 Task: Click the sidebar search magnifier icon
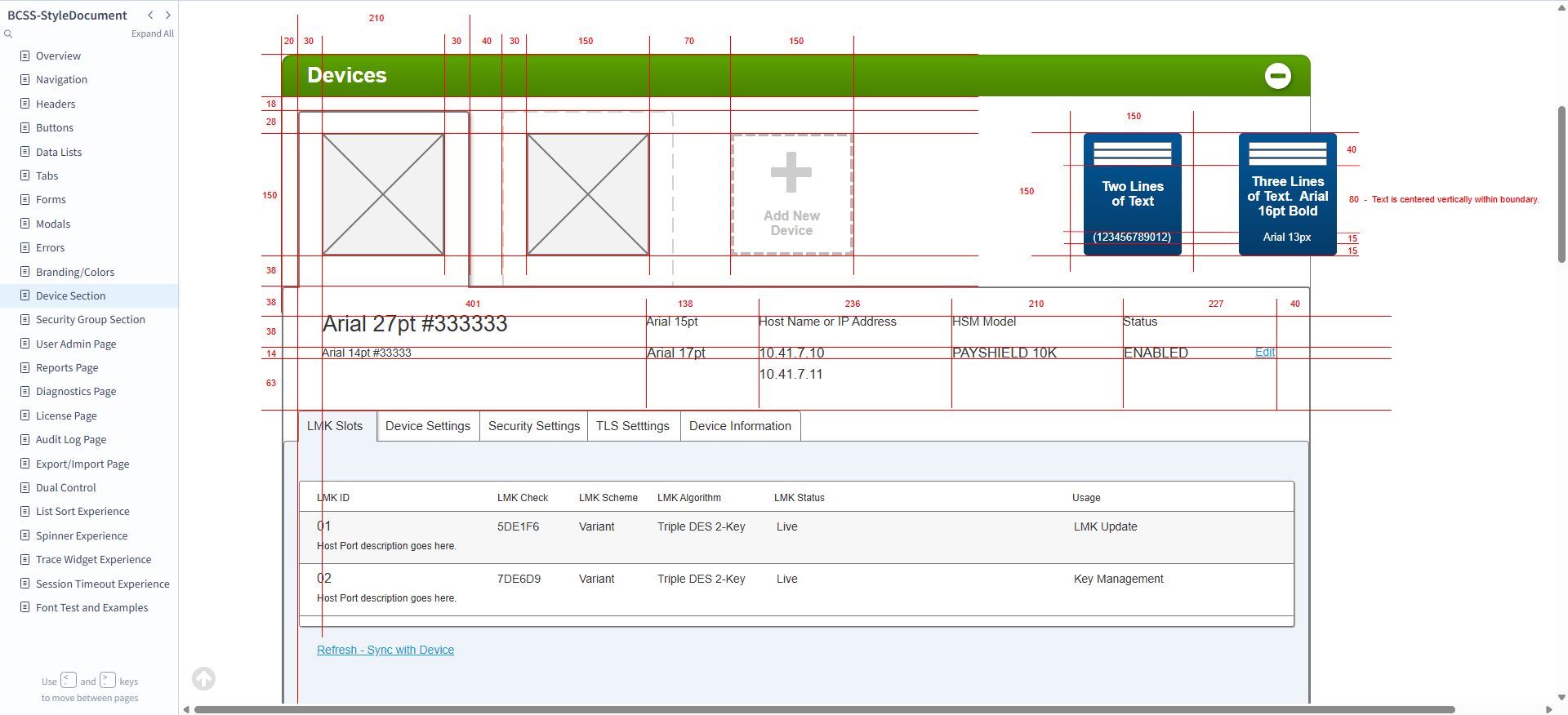click(x=8, y=33)
